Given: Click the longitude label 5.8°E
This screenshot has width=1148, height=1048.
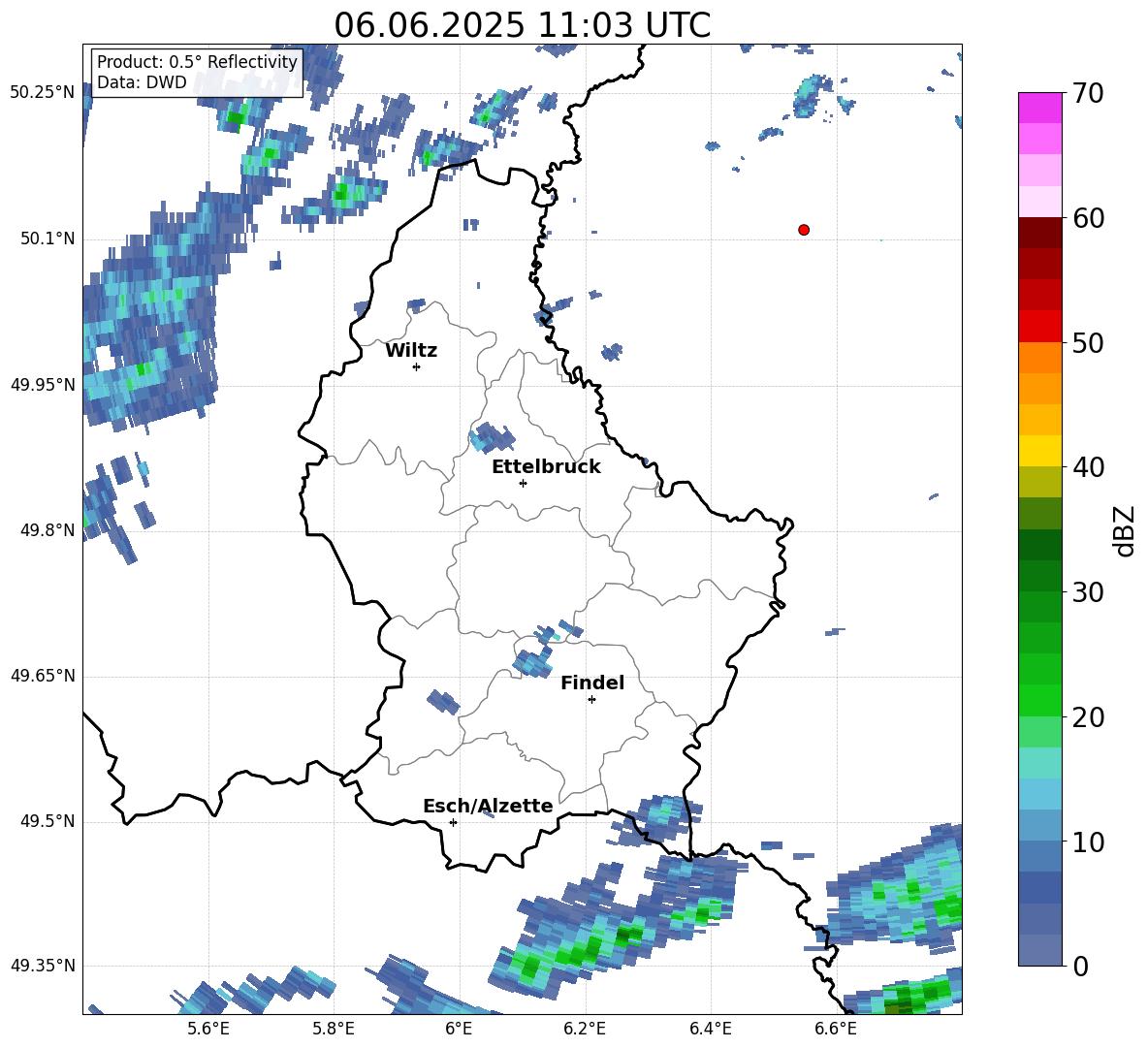Looking at the screenshot, I should [334, 1029].
